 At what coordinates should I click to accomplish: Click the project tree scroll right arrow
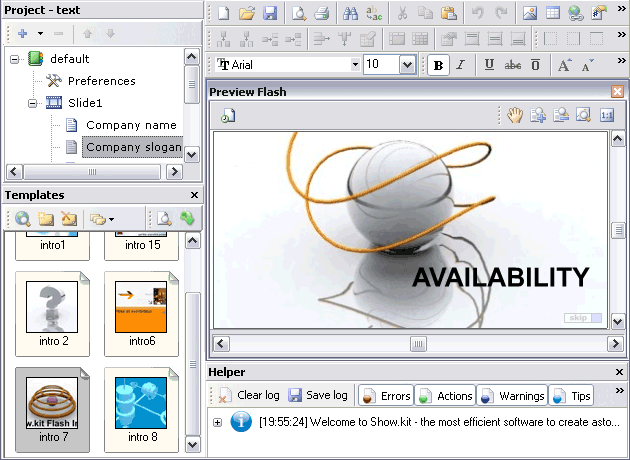click(x=174, y=172)
